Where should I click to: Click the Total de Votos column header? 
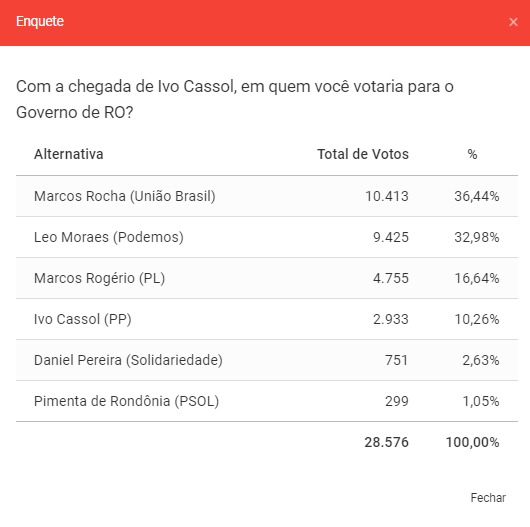coord(363,154)
